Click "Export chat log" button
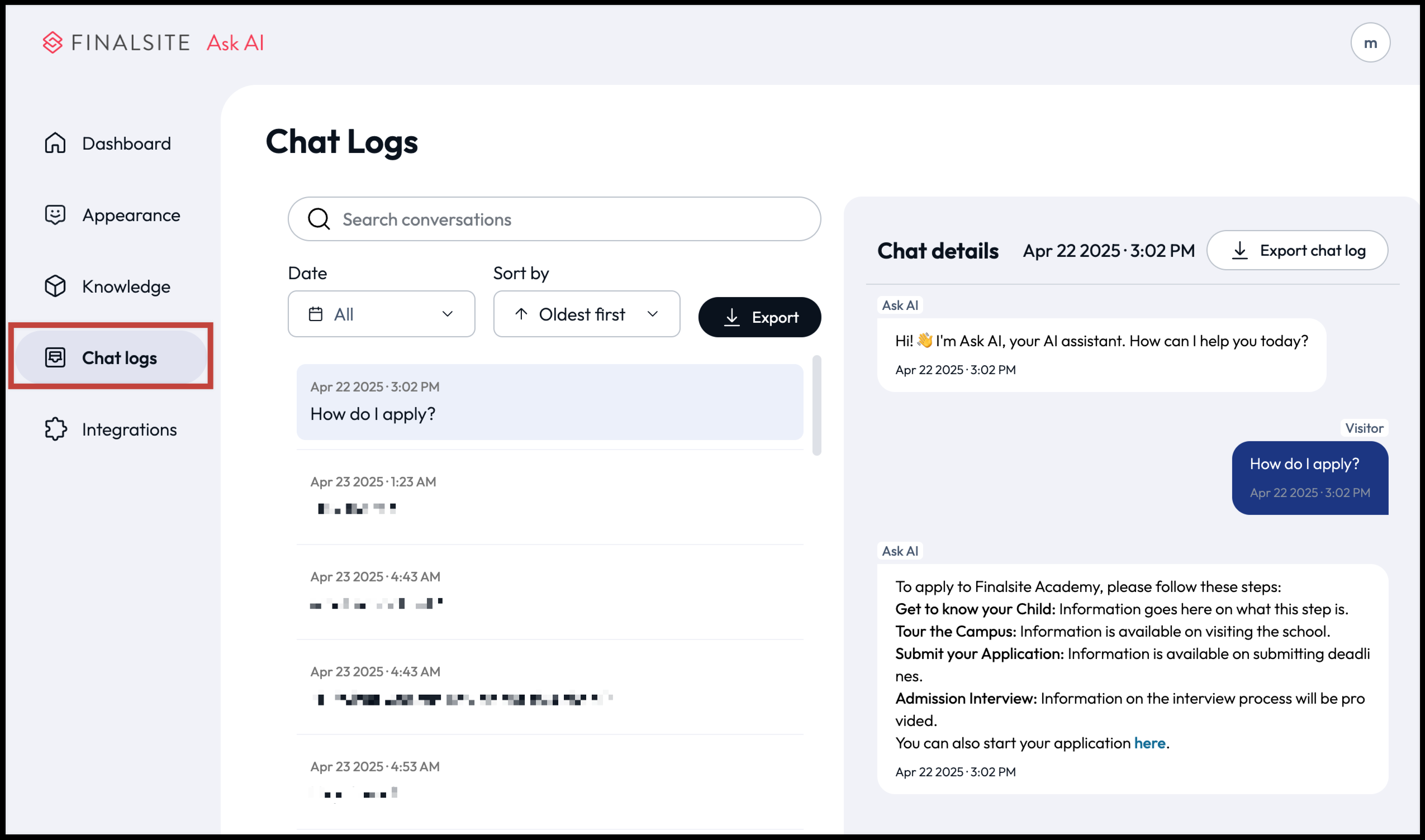Image resolution: width=1425 pixels, height=840 pixels. coord(1296,250)
